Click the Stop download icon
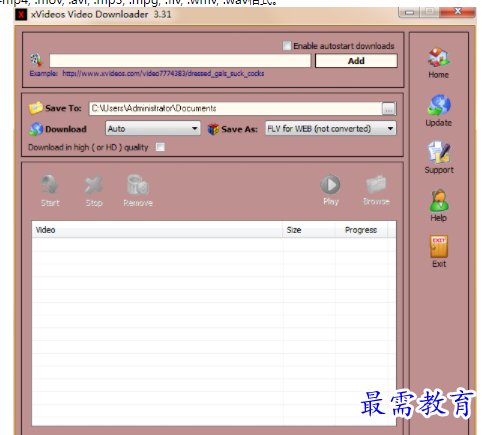 click(94, 184)
